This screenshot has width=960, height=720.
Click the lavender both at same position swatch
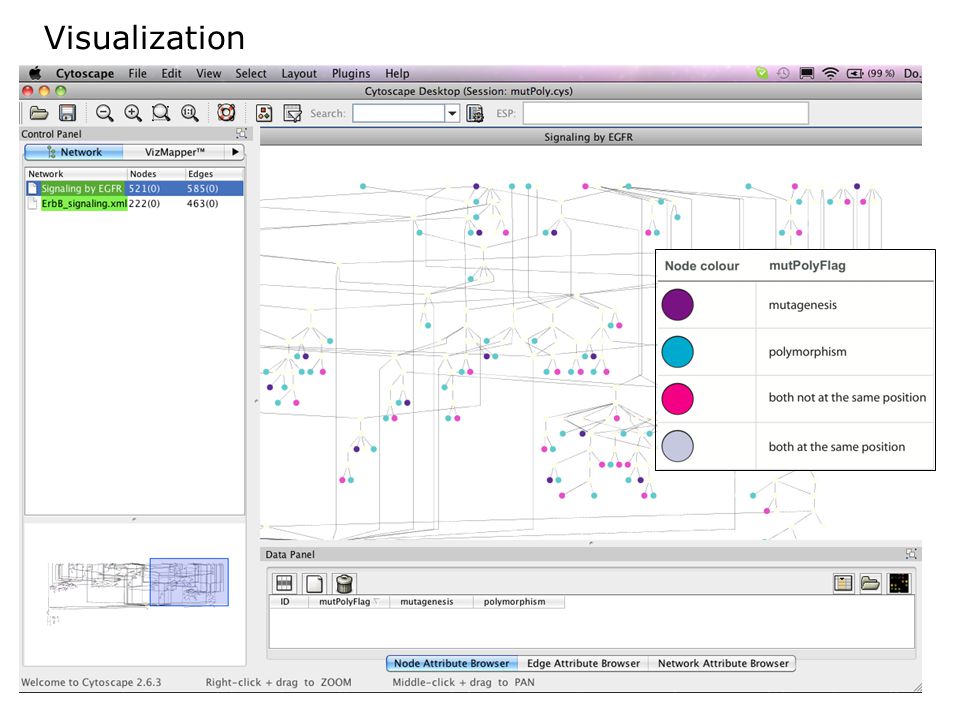pyautogui.click(x=677, y=446)
